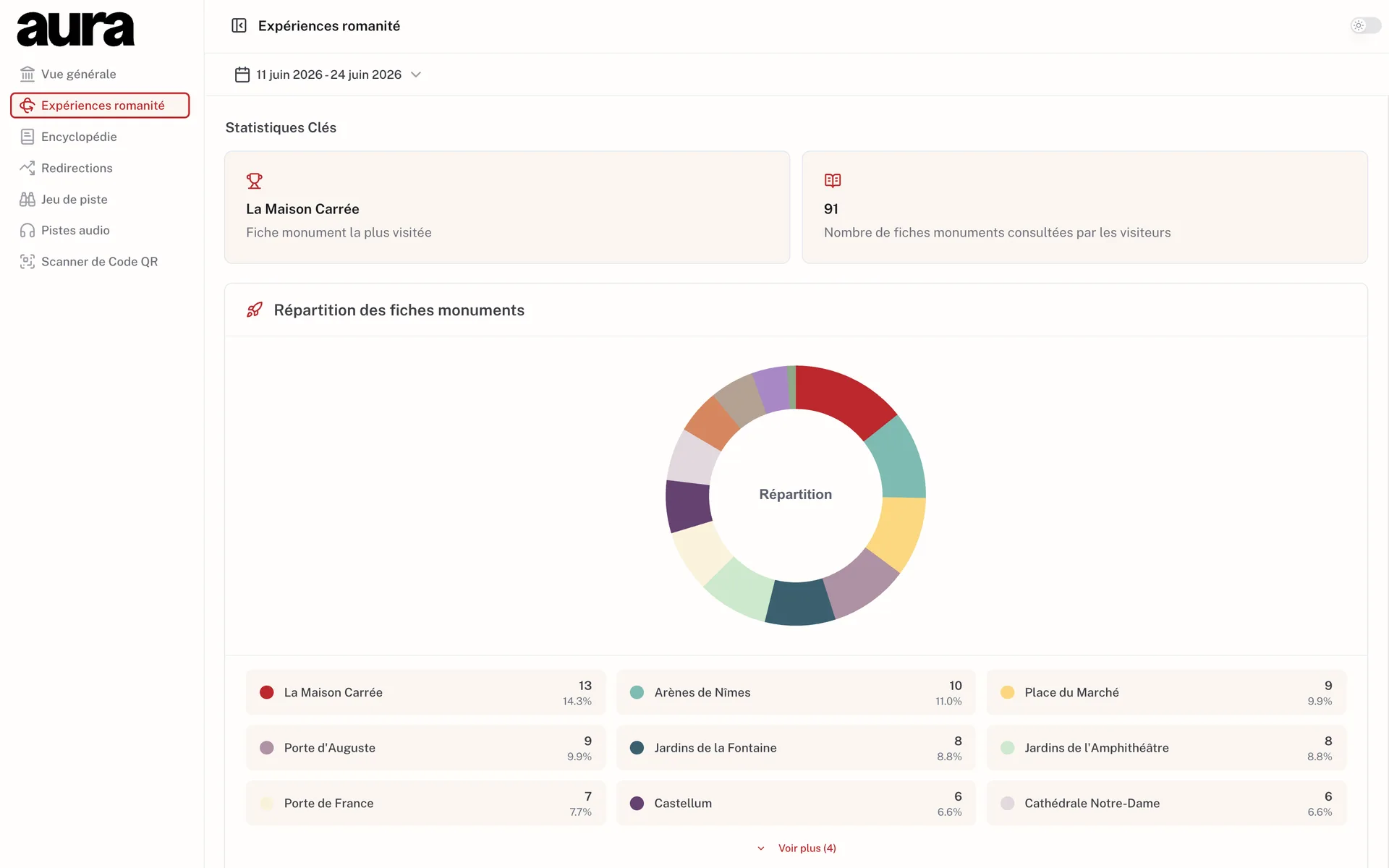Image resolution: width=1389 pixels, height=868 pixels.
Task: Select Encyclopédie in the sidebar
Action: click(100, 137)
